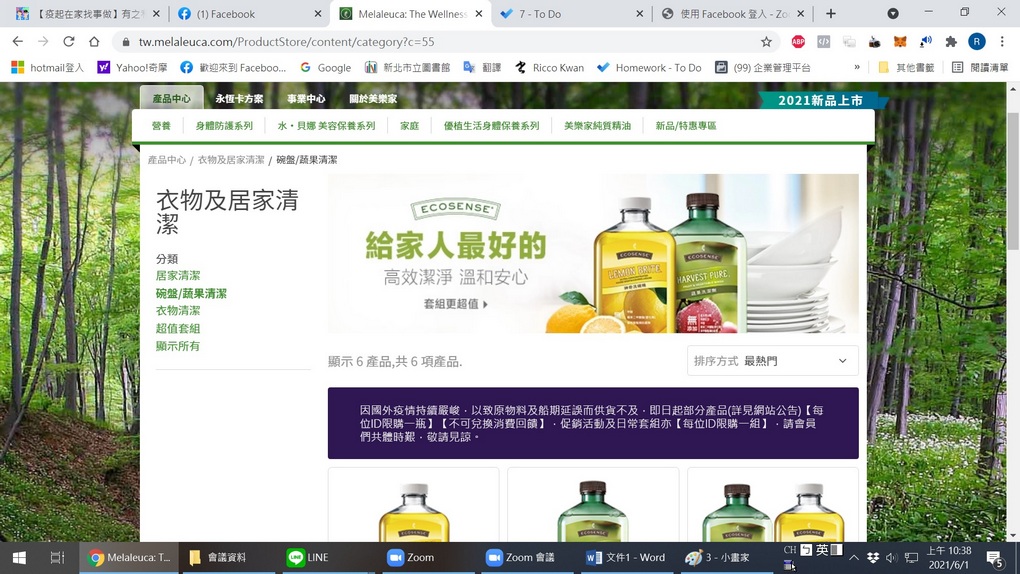Open the volume control in tray
Viewport: 1020px width, 574px height.
point(891,558)
